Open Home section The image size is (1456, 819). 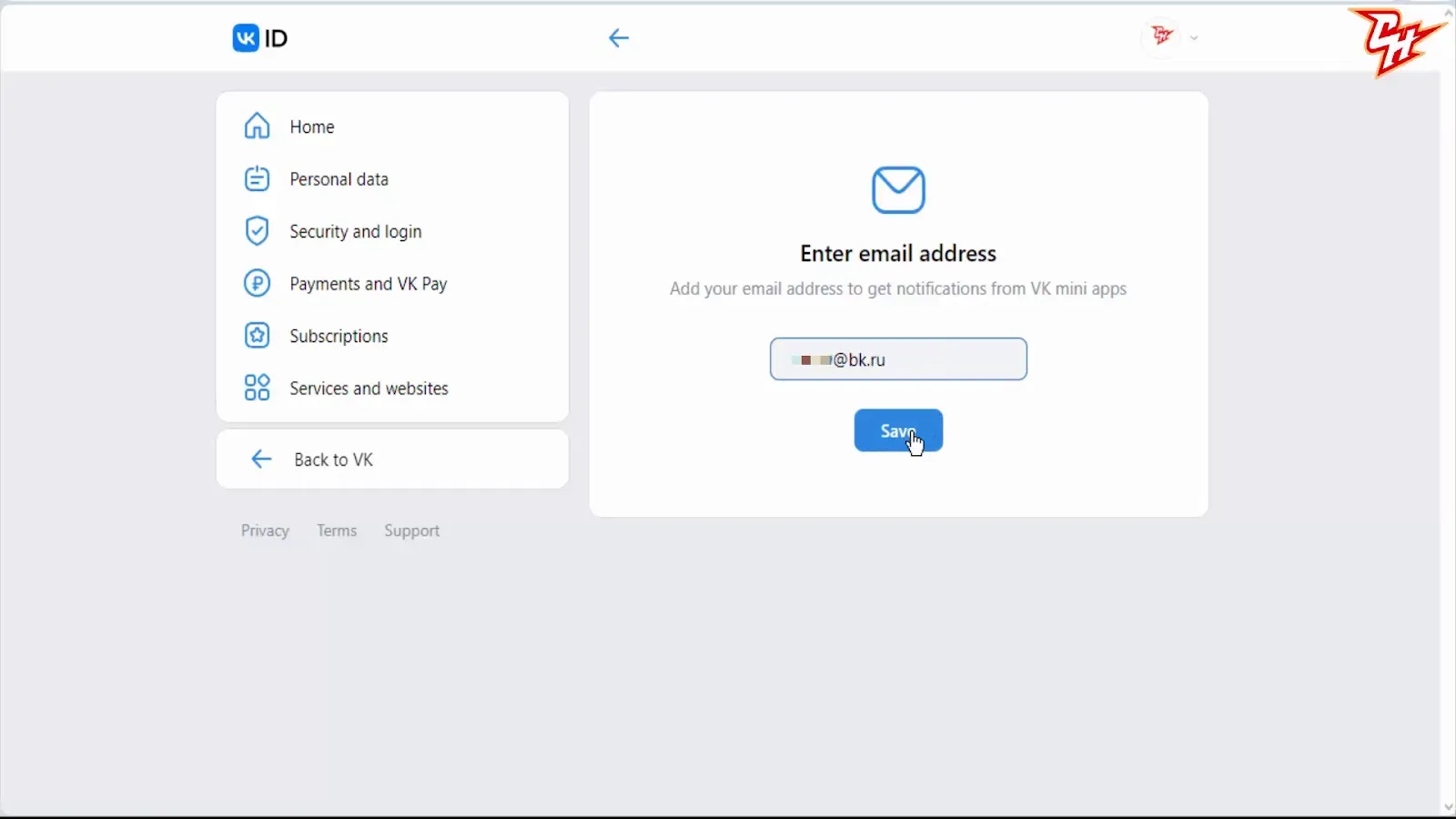point(392,126)
